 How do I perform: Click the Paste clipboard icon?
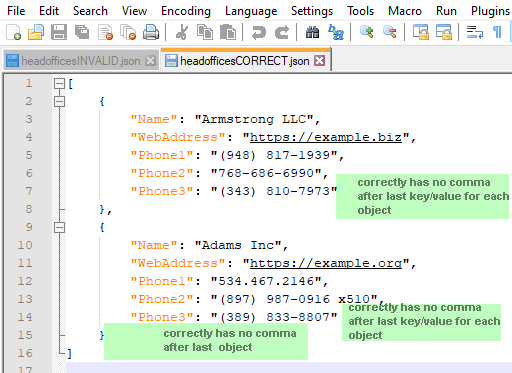pyautogui.click(x=228, y=32)
